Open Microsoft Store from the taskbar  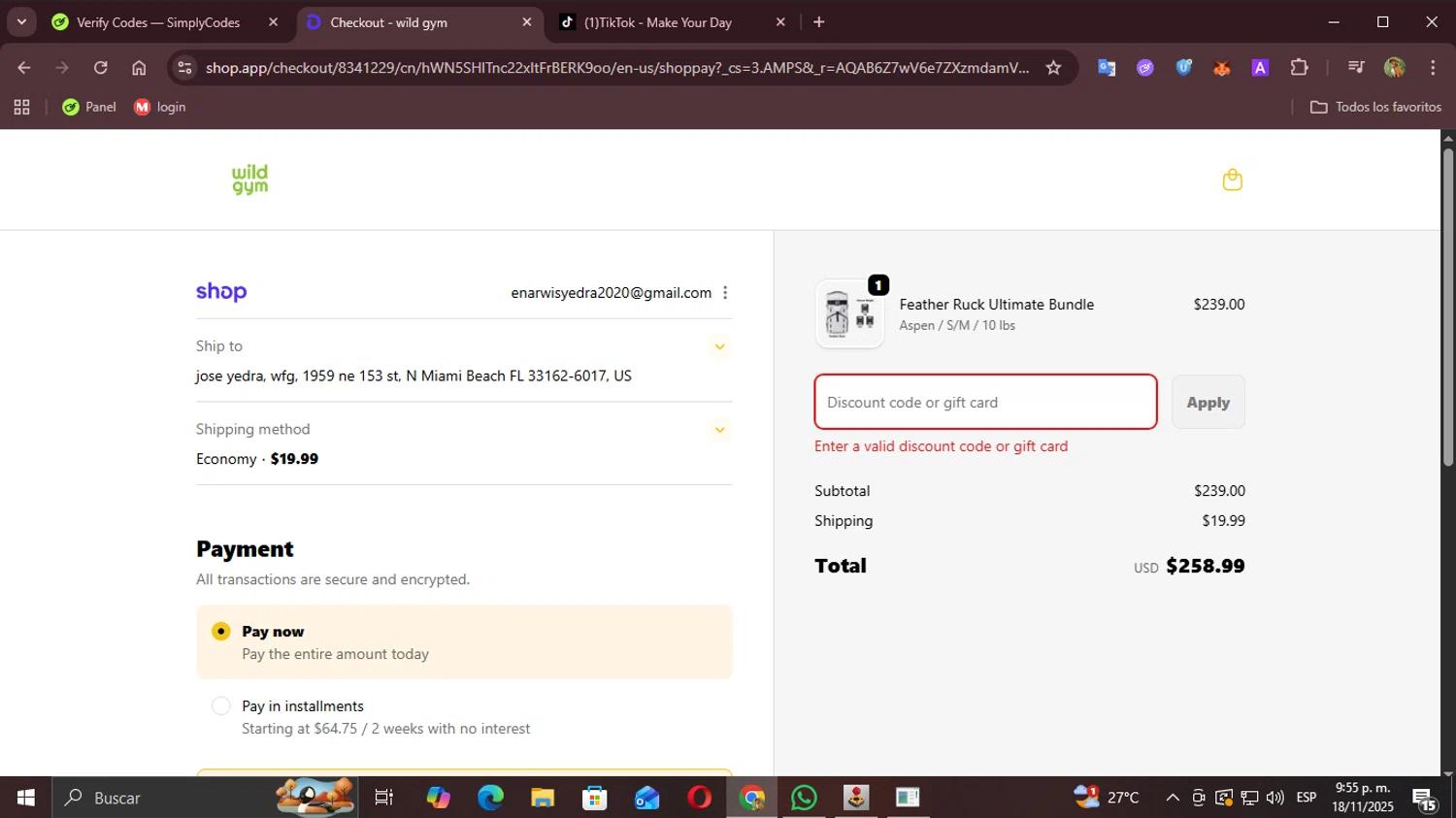pyautogui.click(x=594, y=798)
